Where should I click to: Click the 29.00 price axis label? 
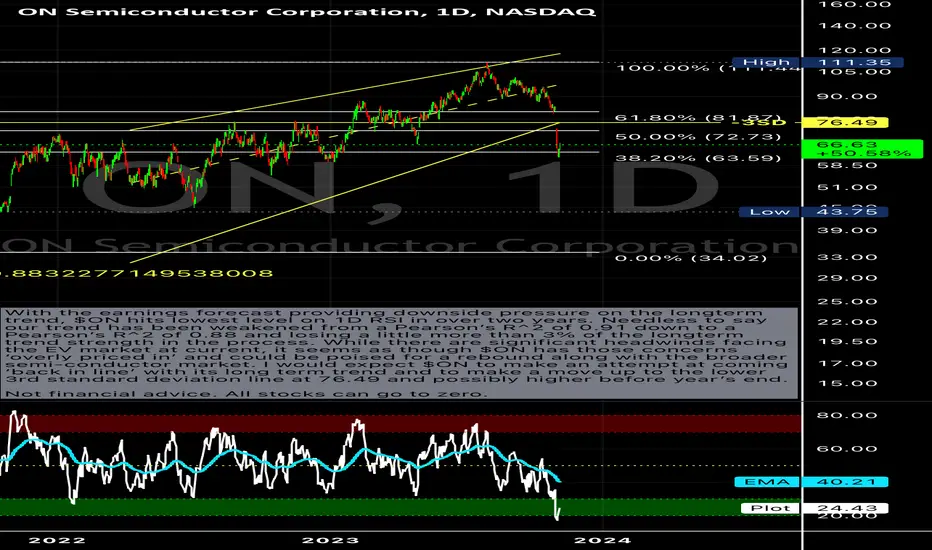848,278
